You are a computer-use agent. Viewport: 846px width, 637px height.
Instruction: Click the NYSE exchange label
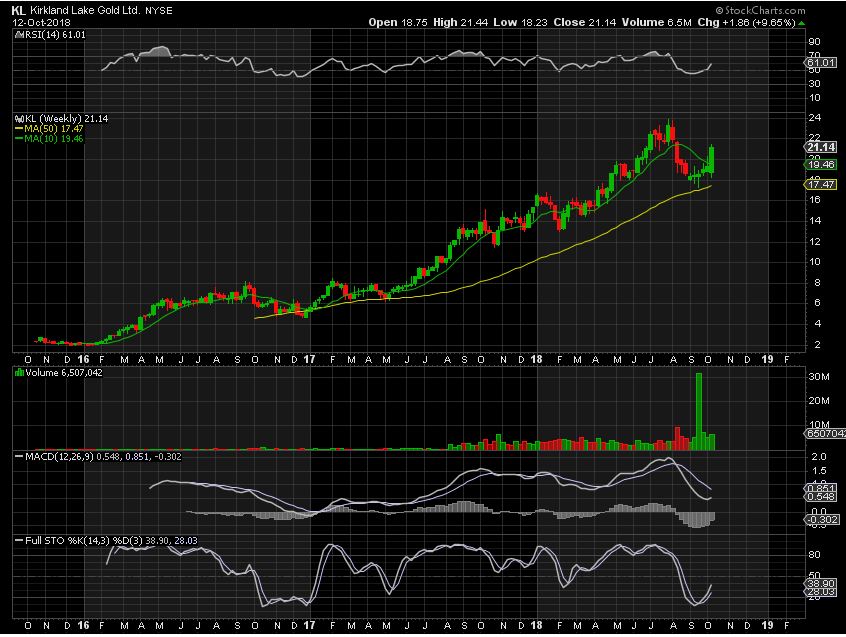(159, 11)
